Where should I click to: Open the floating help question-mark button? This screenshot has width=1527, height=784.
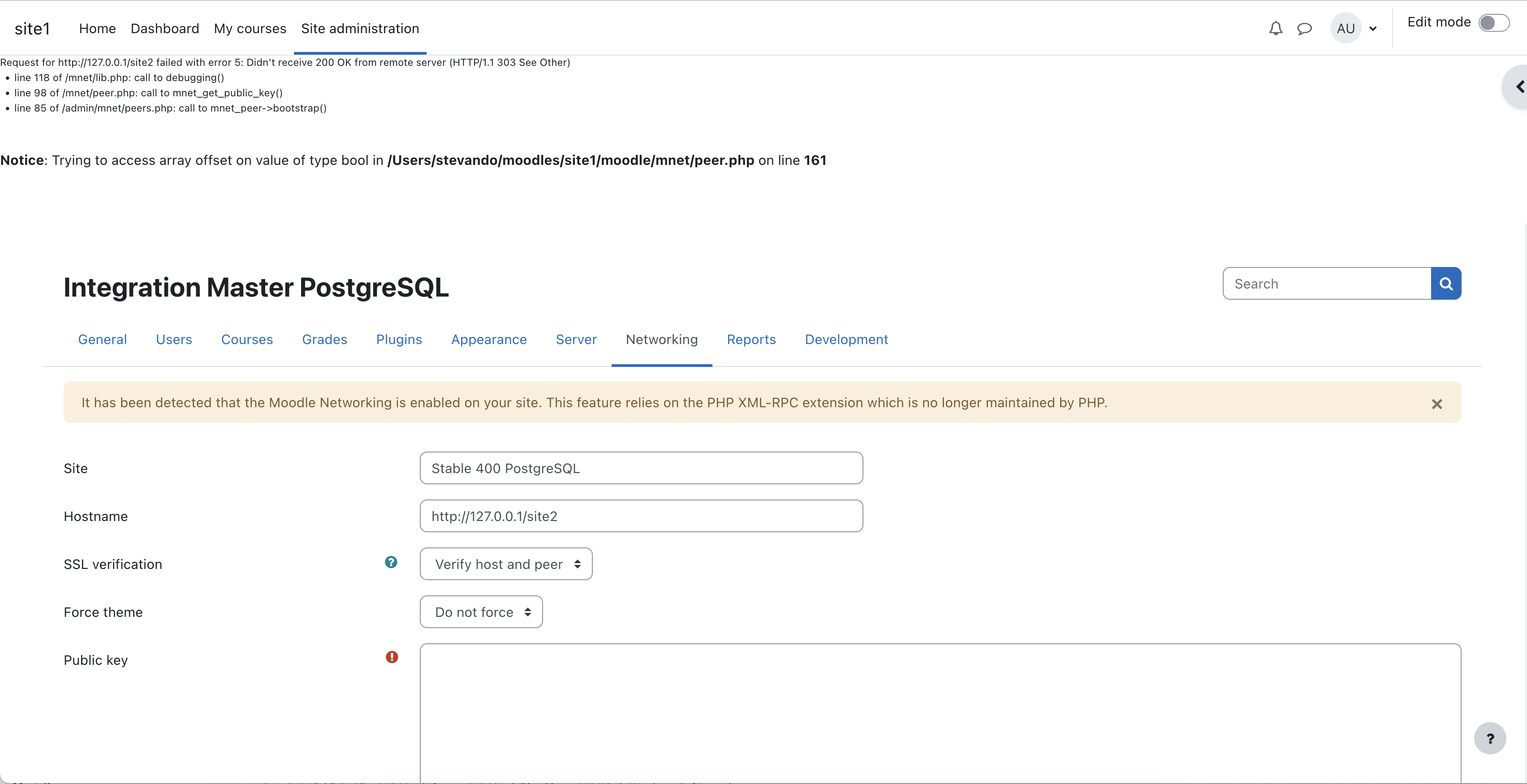coord(1490,738)
